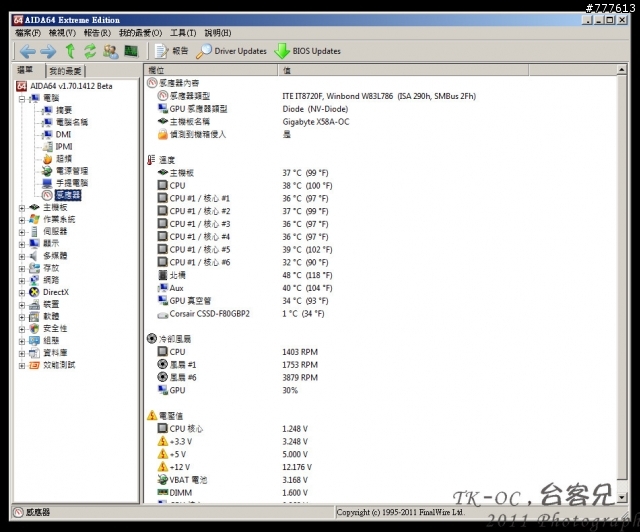Screen dimensions: 640x532
Task: Open the menu with (O) shortcut
Action: tap(140, 33)
